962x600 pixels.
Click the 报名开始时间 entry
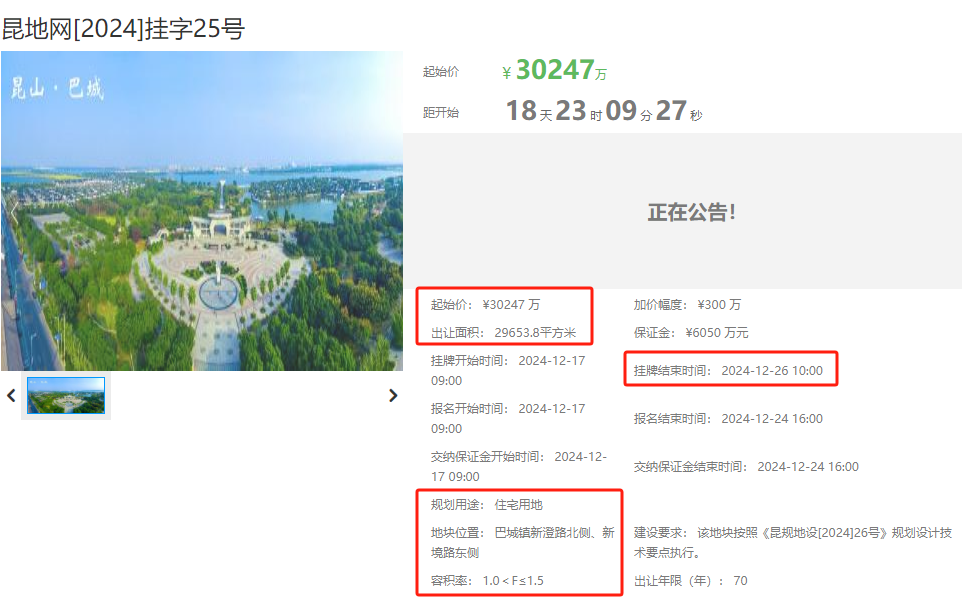click(508, 418)
